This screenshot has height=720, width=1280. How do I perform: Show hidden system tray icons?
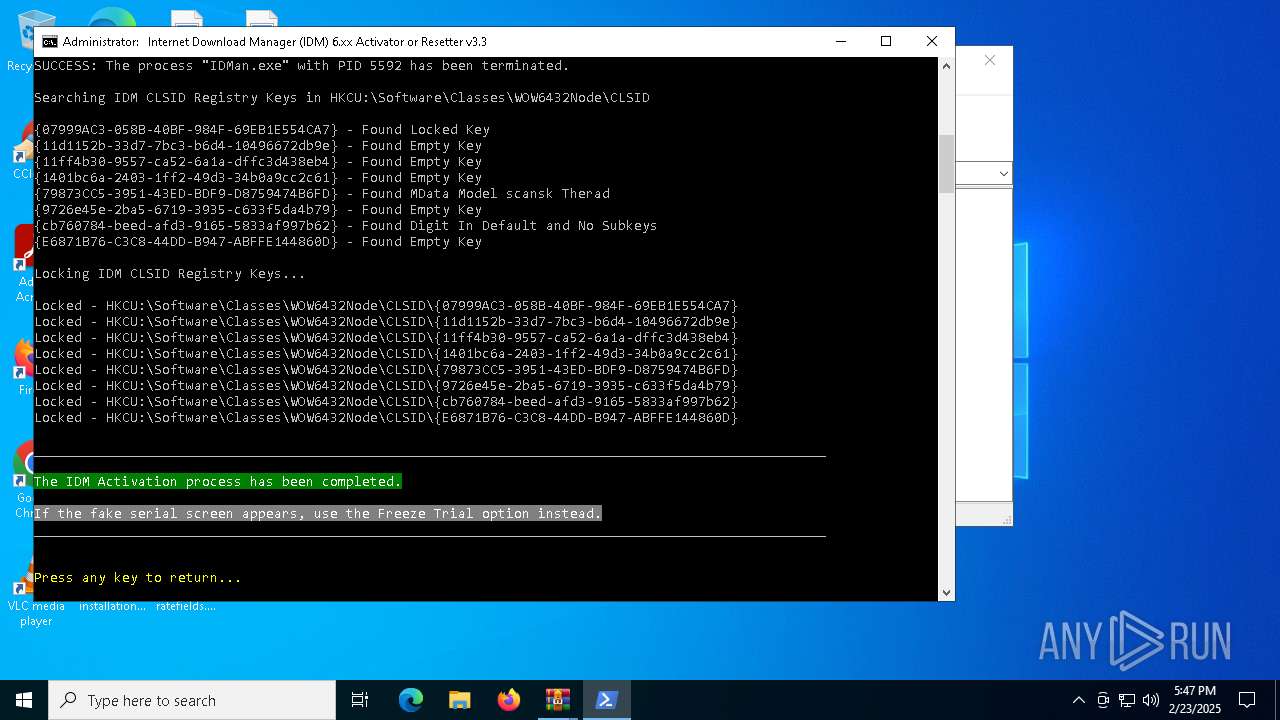(1078, 700)
